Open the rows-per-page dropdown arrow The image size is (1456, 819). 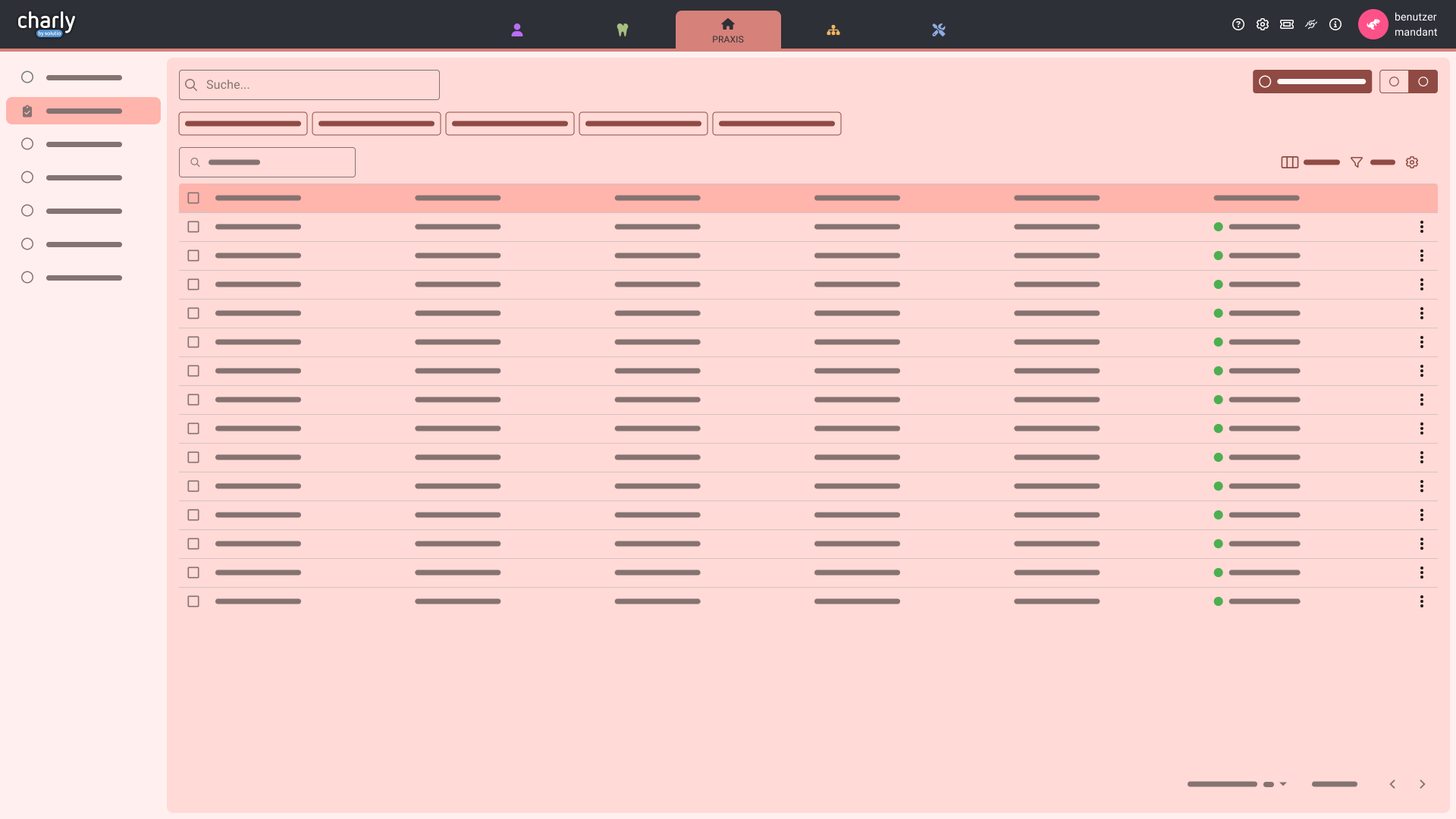(1283, 784)
